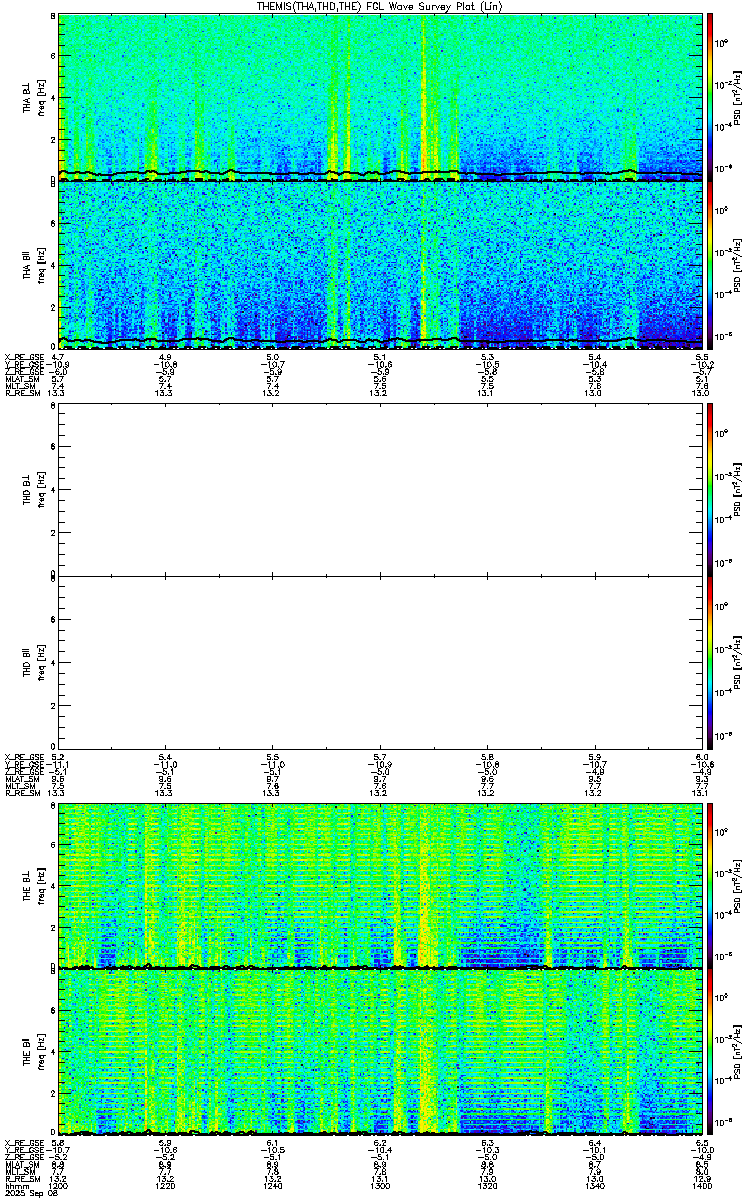Click the '1240' time tick label

272,1184
